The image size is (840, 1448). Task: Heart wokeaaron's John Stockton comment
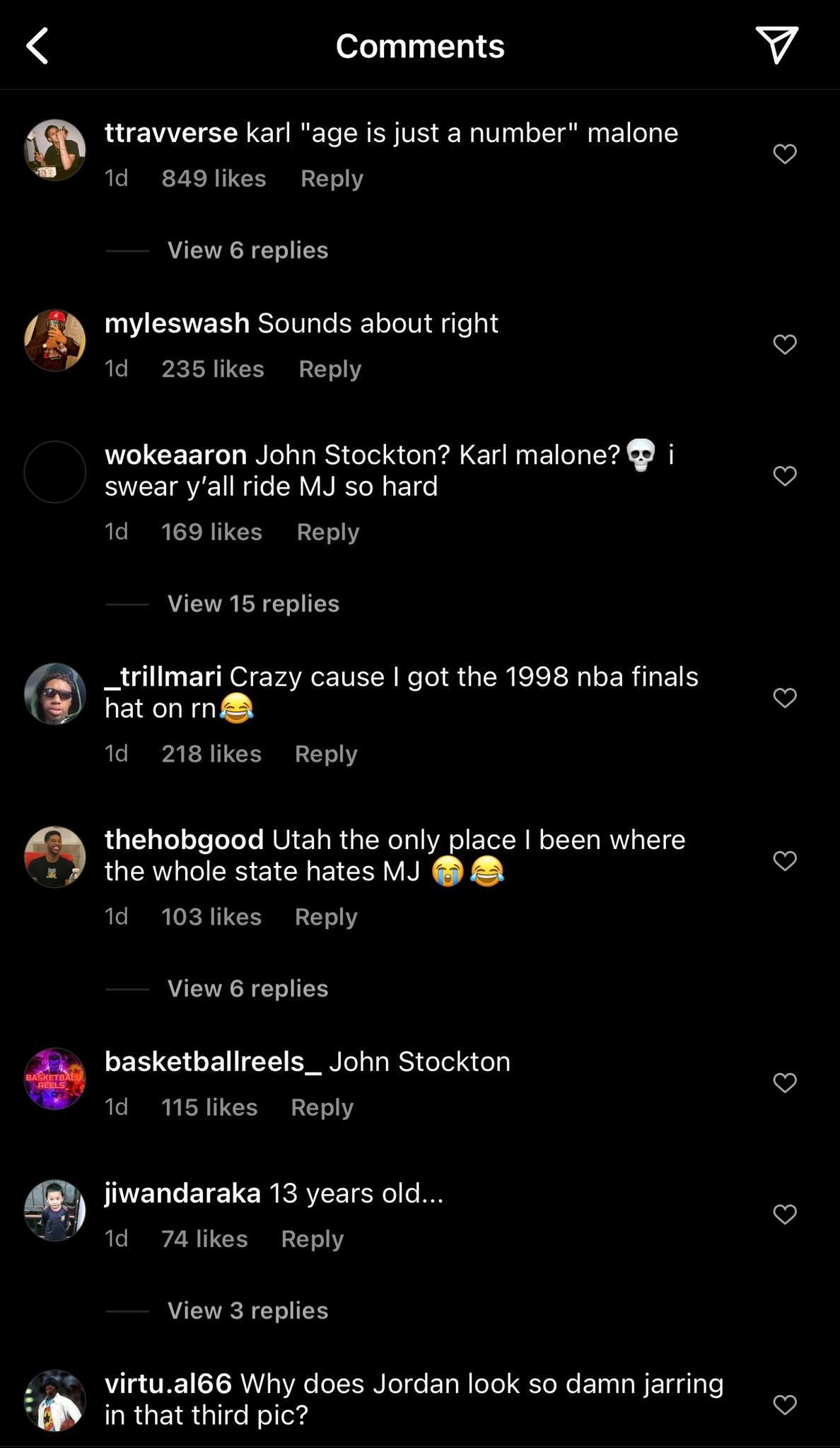(784, 476)
